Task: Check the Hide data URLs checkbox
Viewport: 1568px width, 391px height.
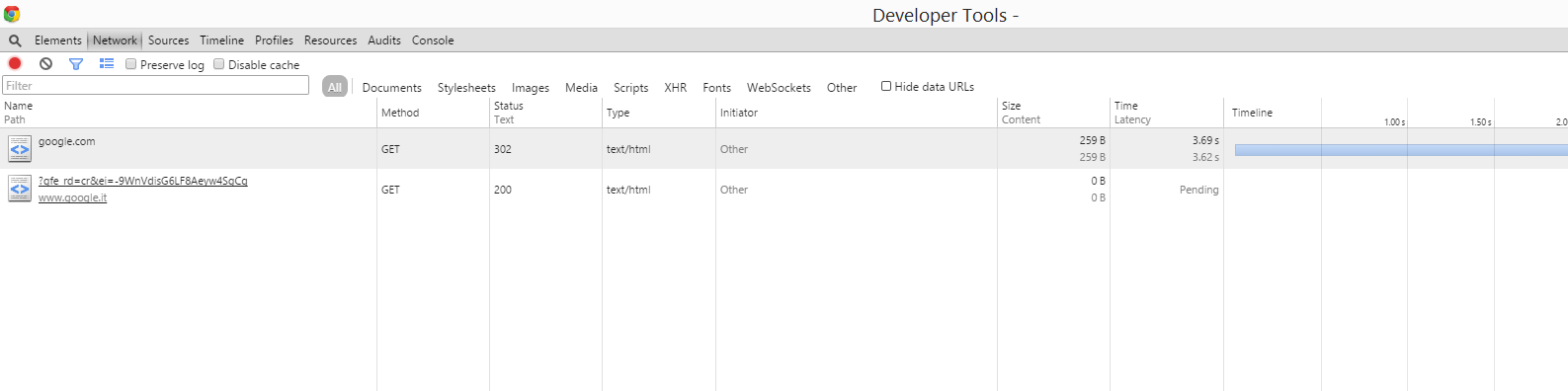Action: (886, 86)
